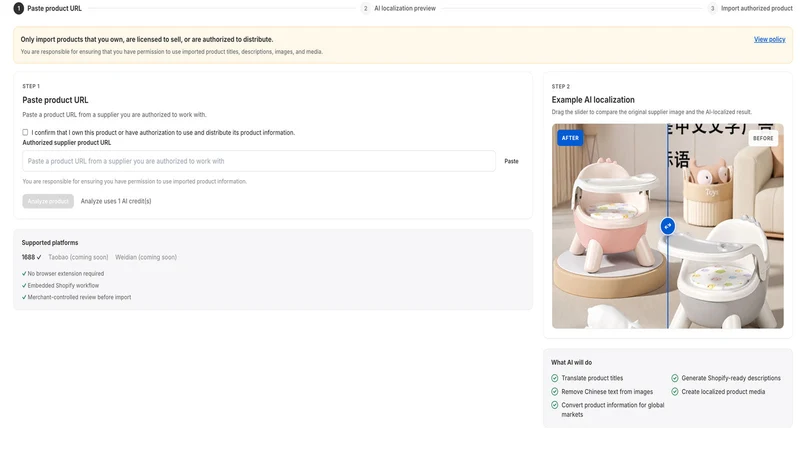The image size is (800, 450).
Task: Check the product authorization confirmation checkbox
Action: [x=25, y=132]
